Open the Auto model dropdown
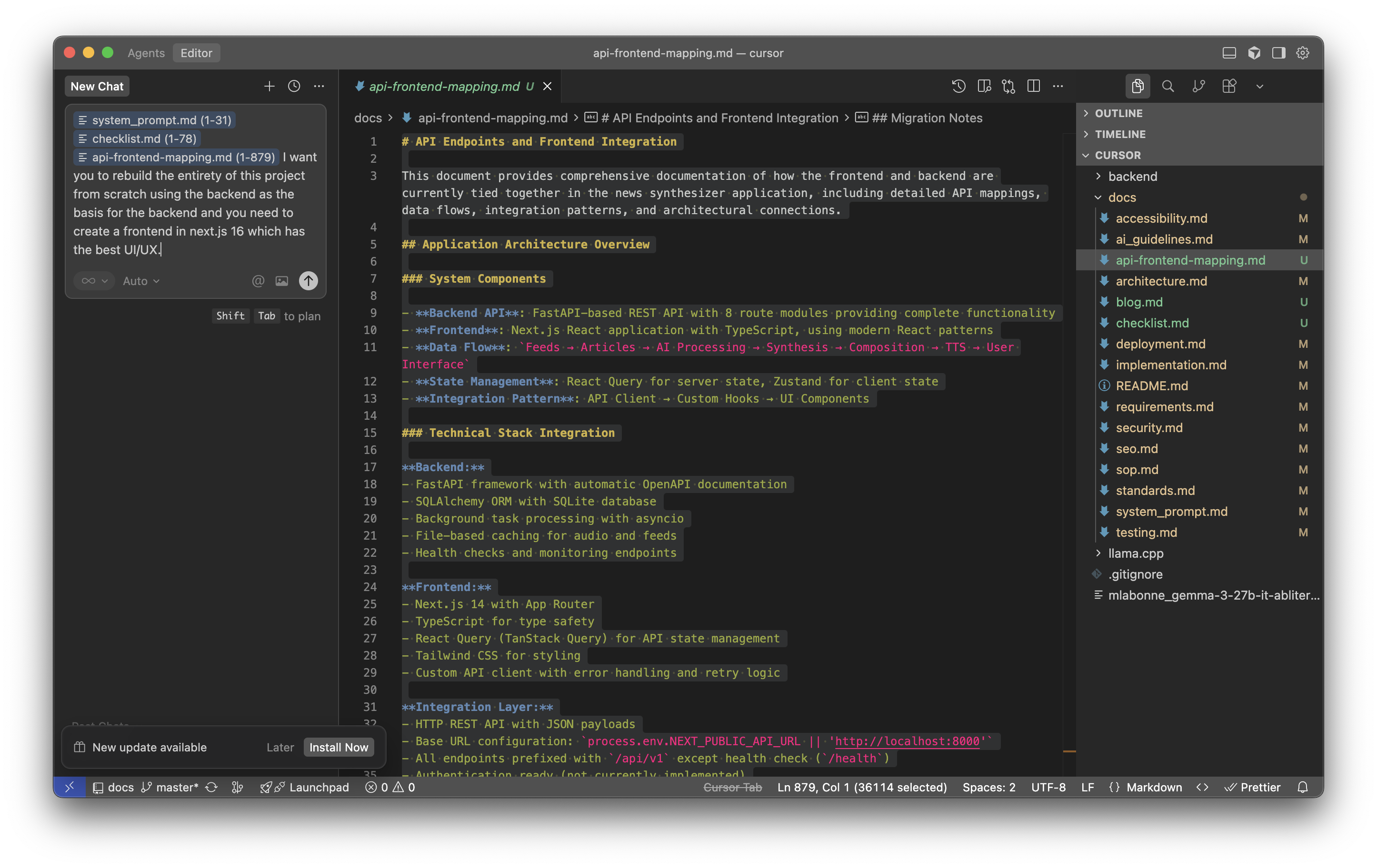Image resolution: width=1377 pixels, height=868 pixels. [140, 281]
